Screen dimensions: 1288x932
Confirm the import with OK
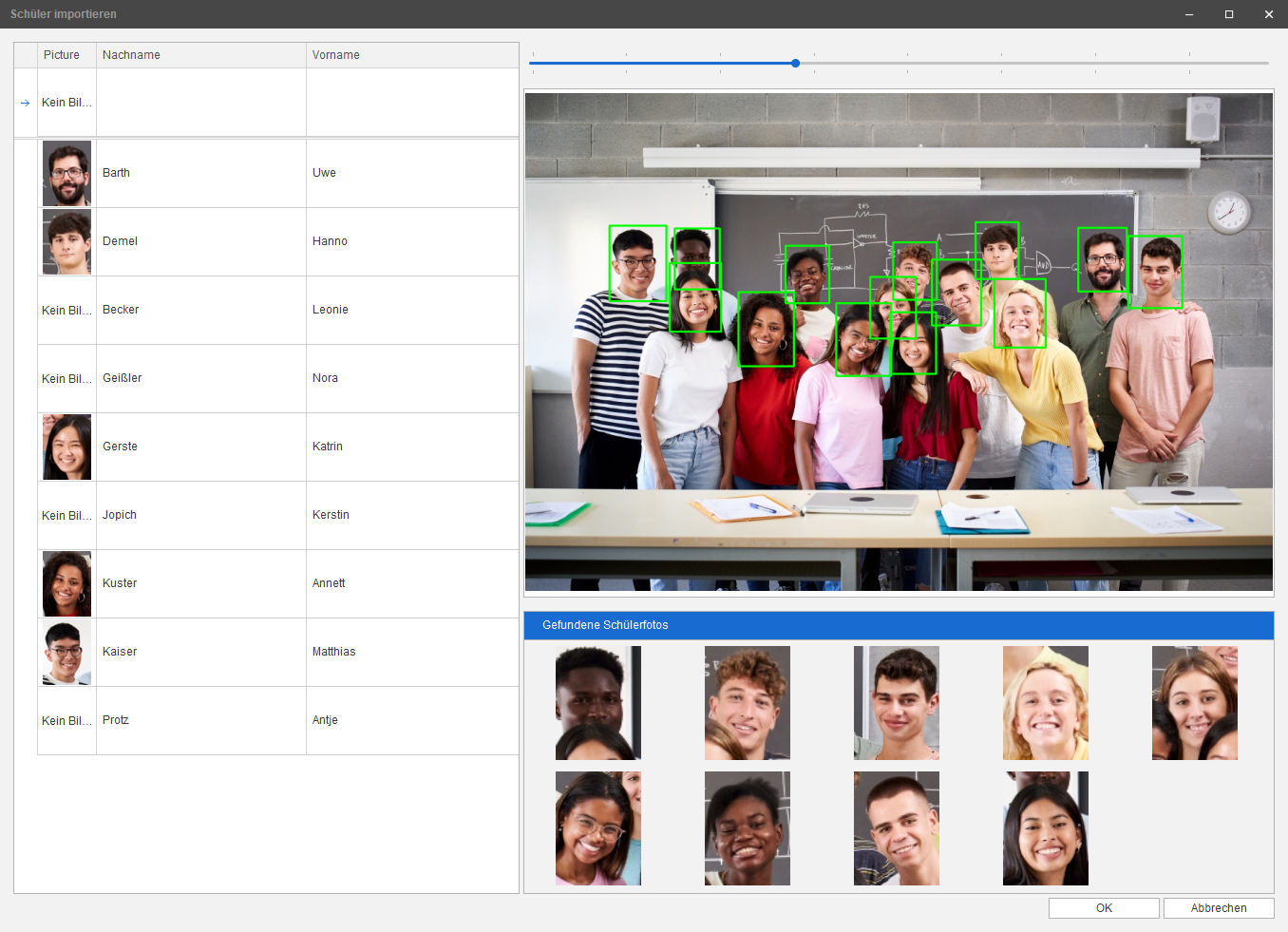pos(1104,908)
